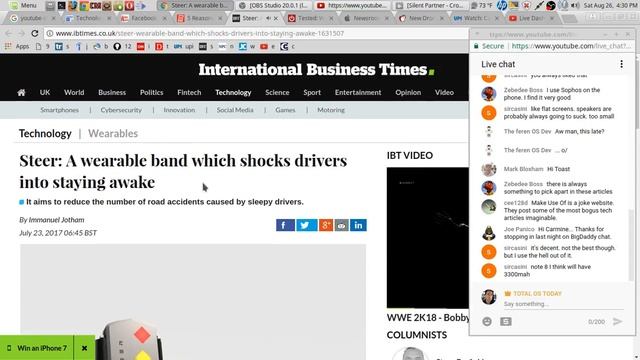Click the Wearables breadcrumb link
Screen dimensions: 640x360
point(113,133)
